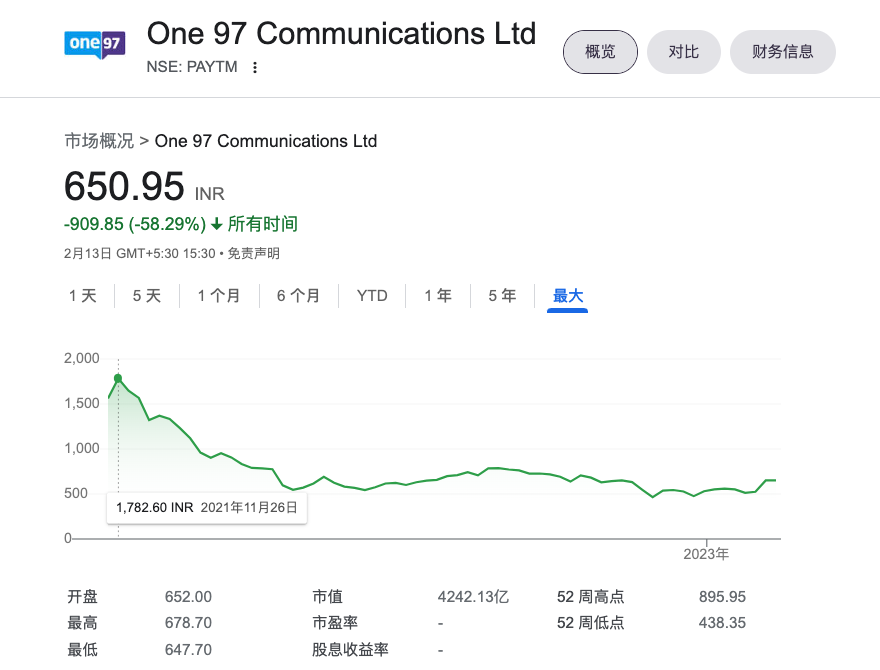The image size is (880, 670).
Task: Open the 免责声明 disclaimer link
Action: click(x=254, y=254)
